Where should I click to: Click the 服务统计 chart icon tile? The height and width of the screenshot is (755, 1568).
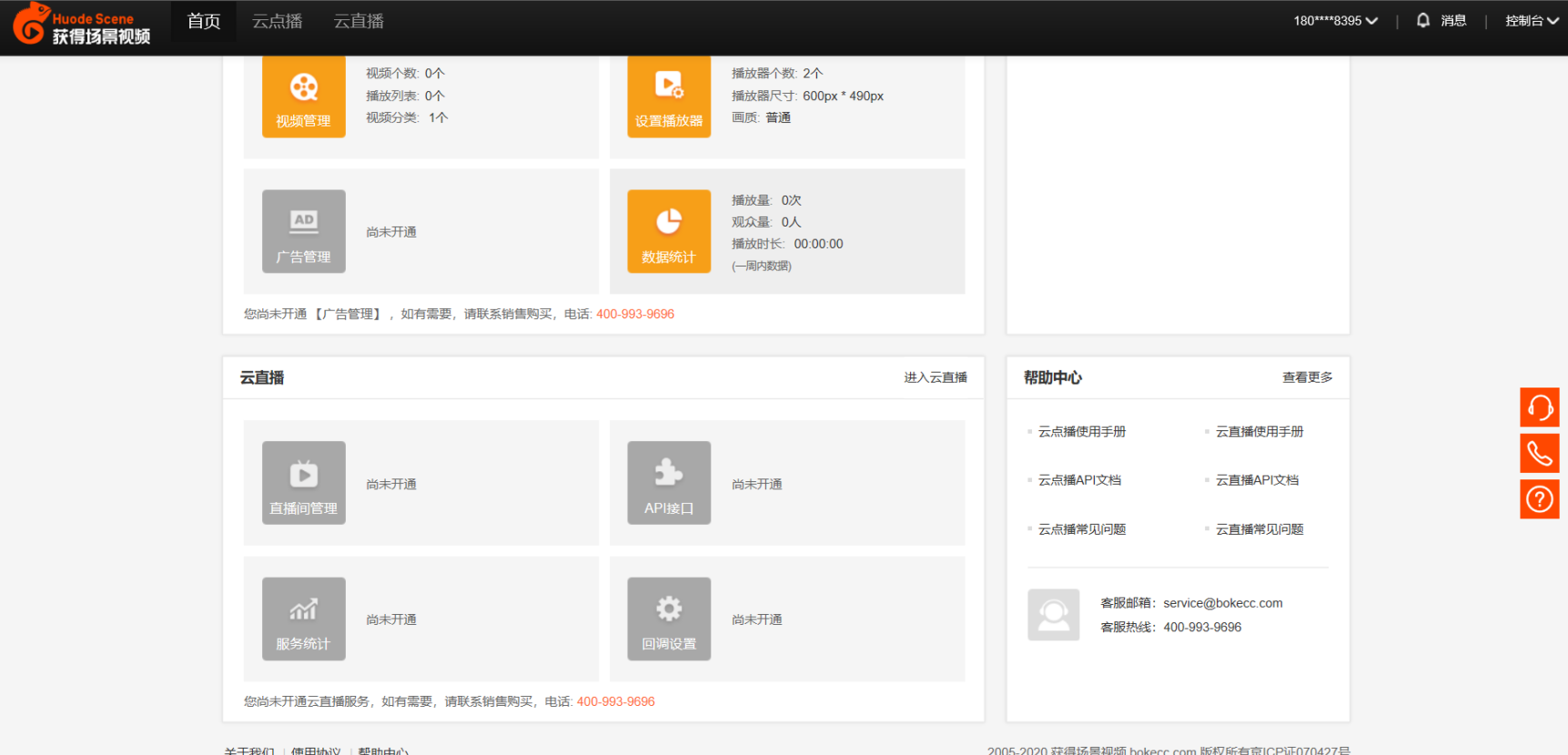click(303, 619)
